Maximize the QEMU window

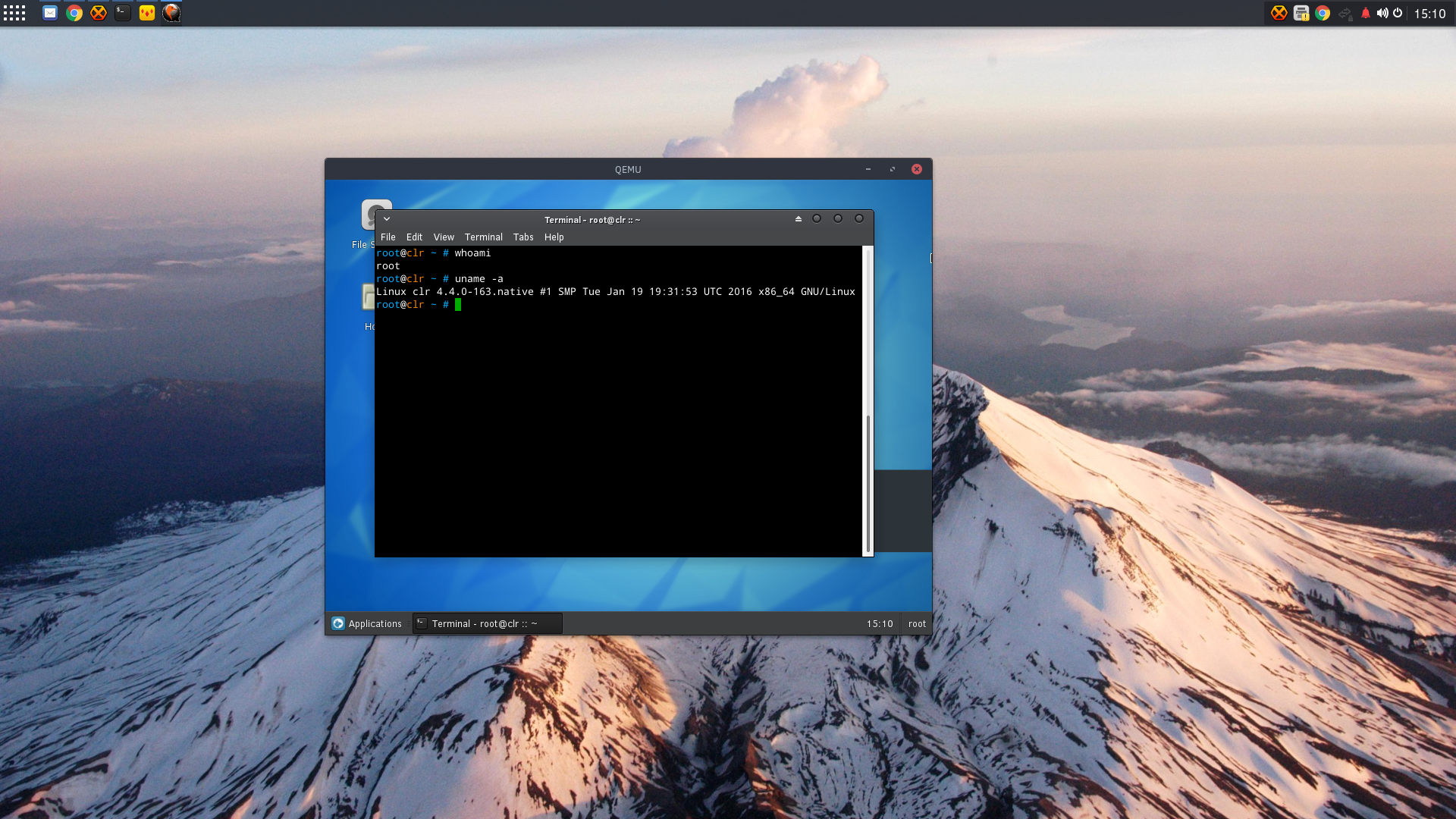click(x=893, y=169)
